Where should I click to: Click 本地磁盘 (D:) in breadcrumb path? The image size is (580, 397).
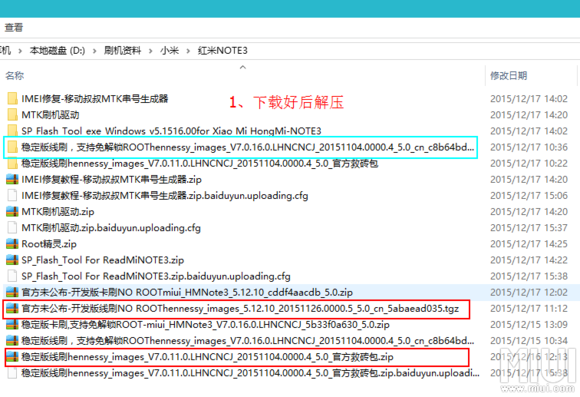[57, 50]
